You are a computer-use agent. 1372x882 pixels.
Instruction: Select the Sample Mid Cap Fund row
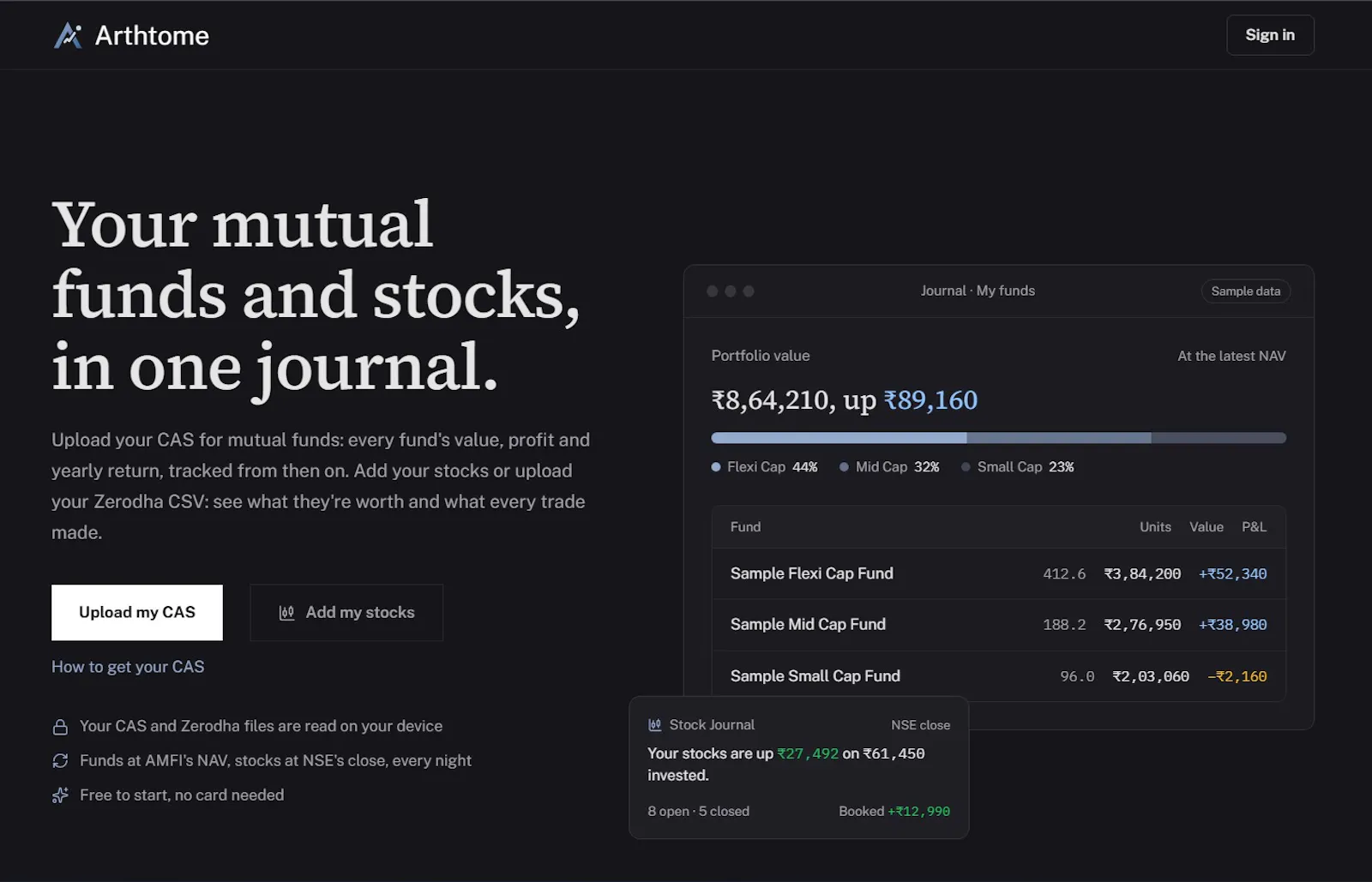(998, 625)
